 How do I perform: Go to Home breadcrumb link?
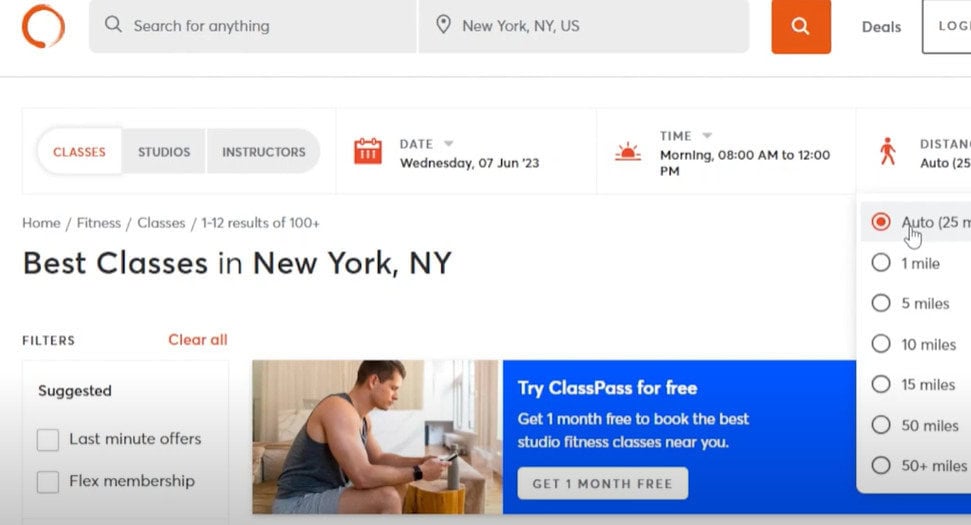pyautogui.click(x=41, y=223)
